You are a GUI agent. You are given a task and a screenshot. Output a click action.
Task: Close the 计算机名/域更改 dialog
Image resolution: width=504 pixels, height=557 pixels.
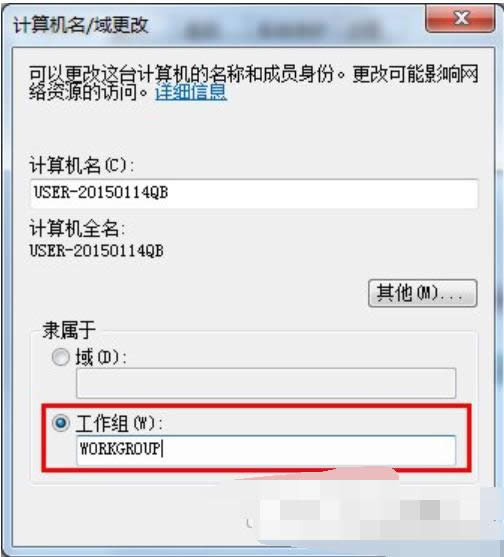click(460, 17)
